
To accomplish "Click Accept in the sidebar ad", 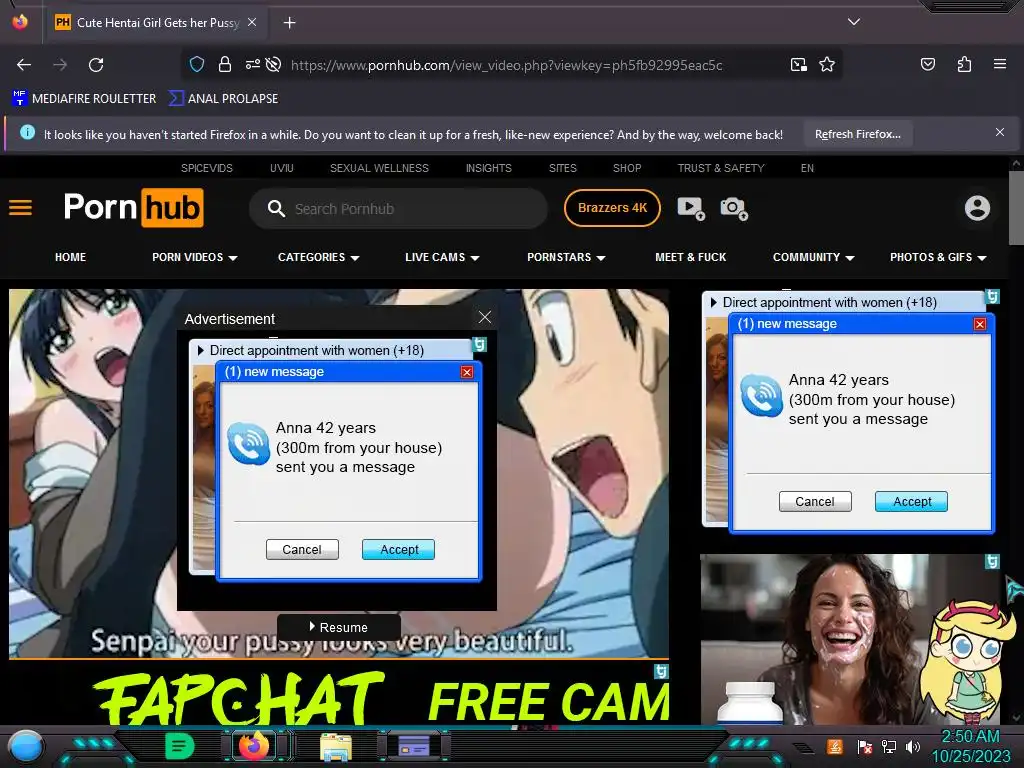I will click(912, 502).
